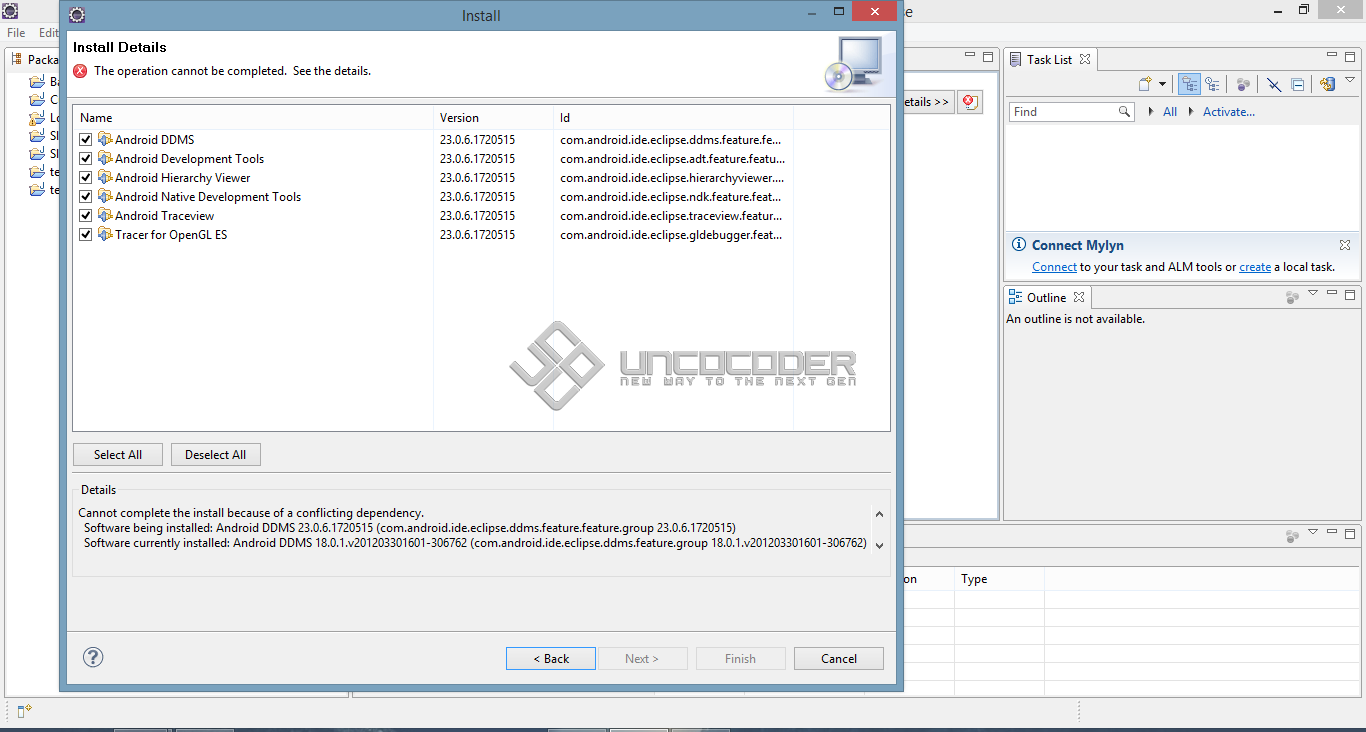Click the New Task icon in Task List
The width and height of the screenshot is (1366, 732).
1146,85
